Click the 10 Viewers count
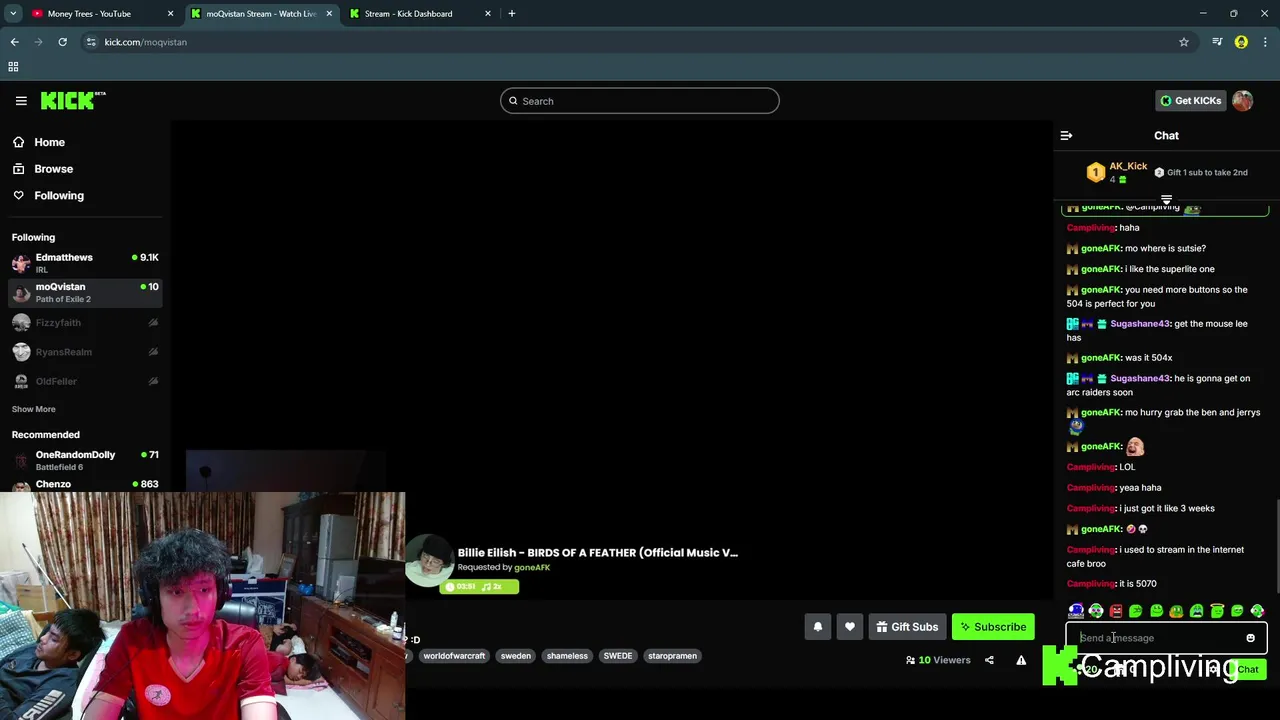The image size is (1280, 720). (938, 660)
